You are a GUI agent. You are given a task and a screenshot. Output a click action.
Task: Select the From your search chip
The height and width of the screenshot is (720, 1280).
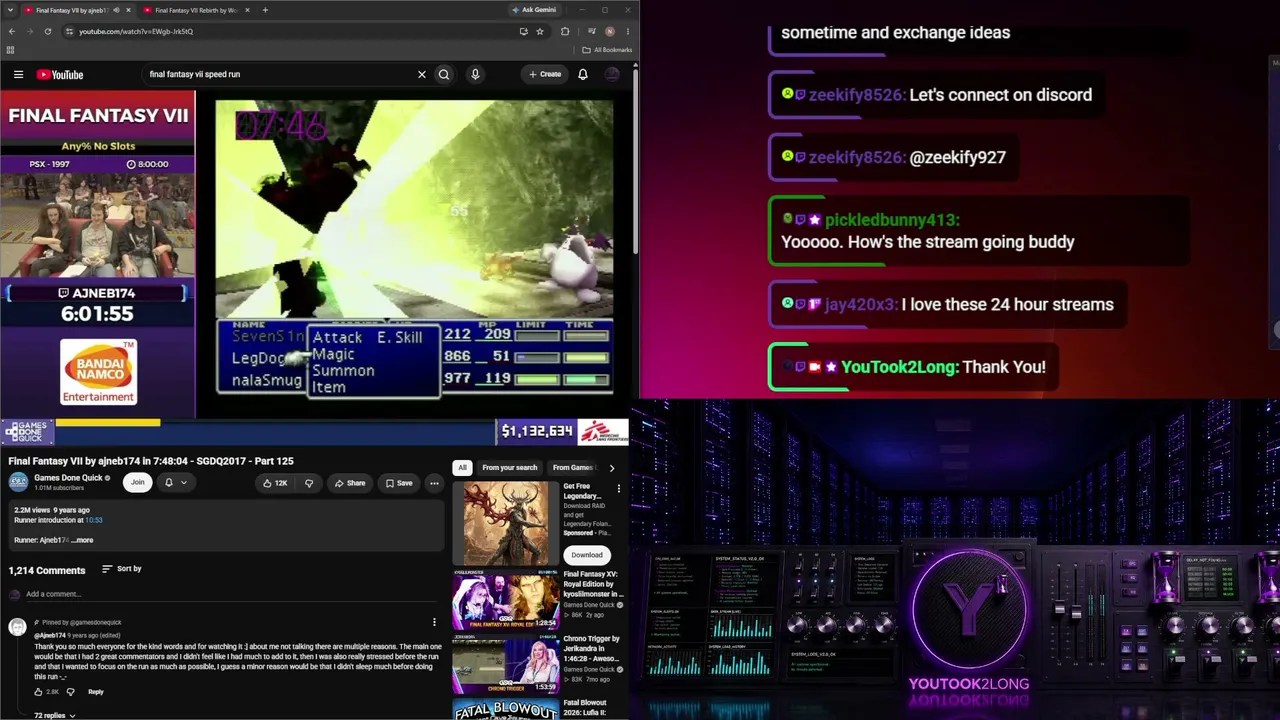click(x=510, y=468)
